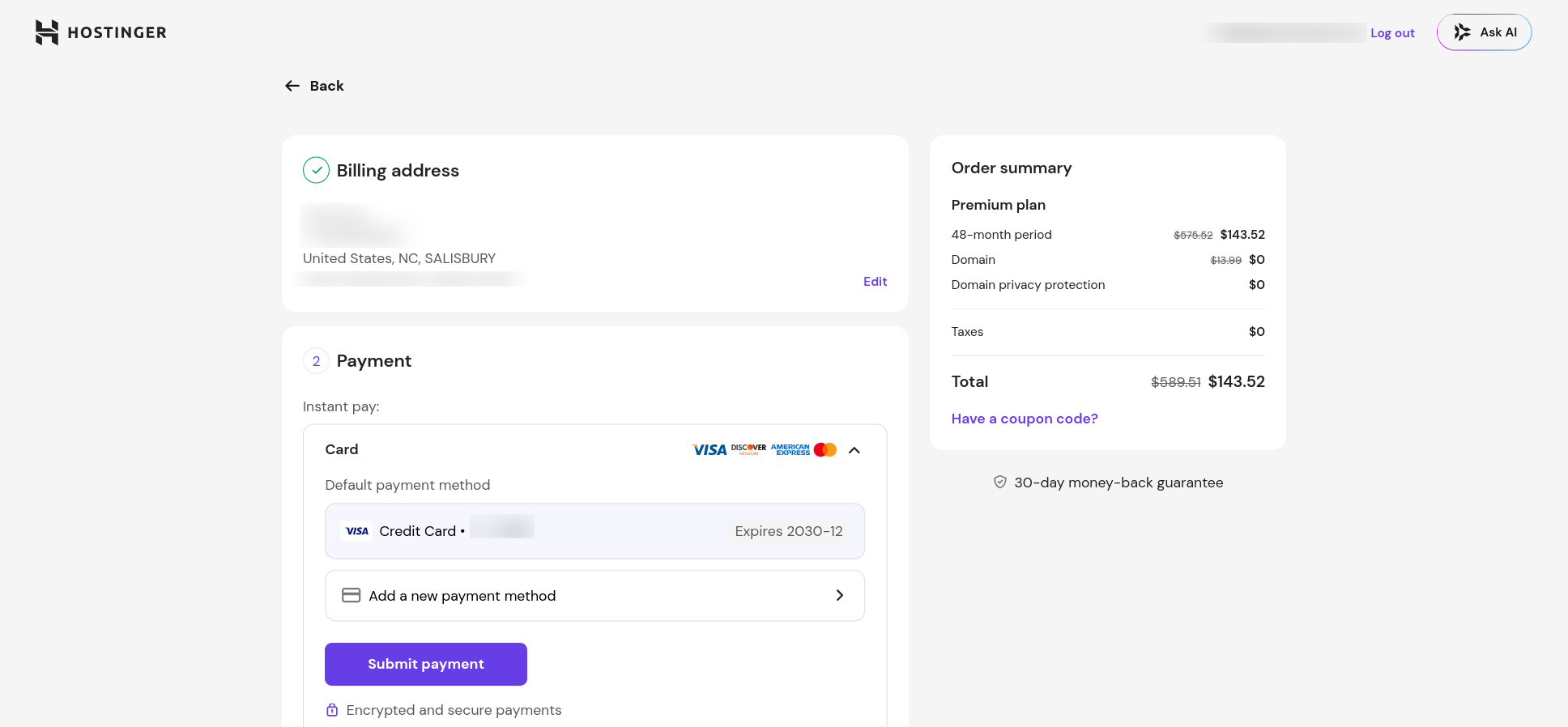Click the Mastercard logo

pos(825,449)
